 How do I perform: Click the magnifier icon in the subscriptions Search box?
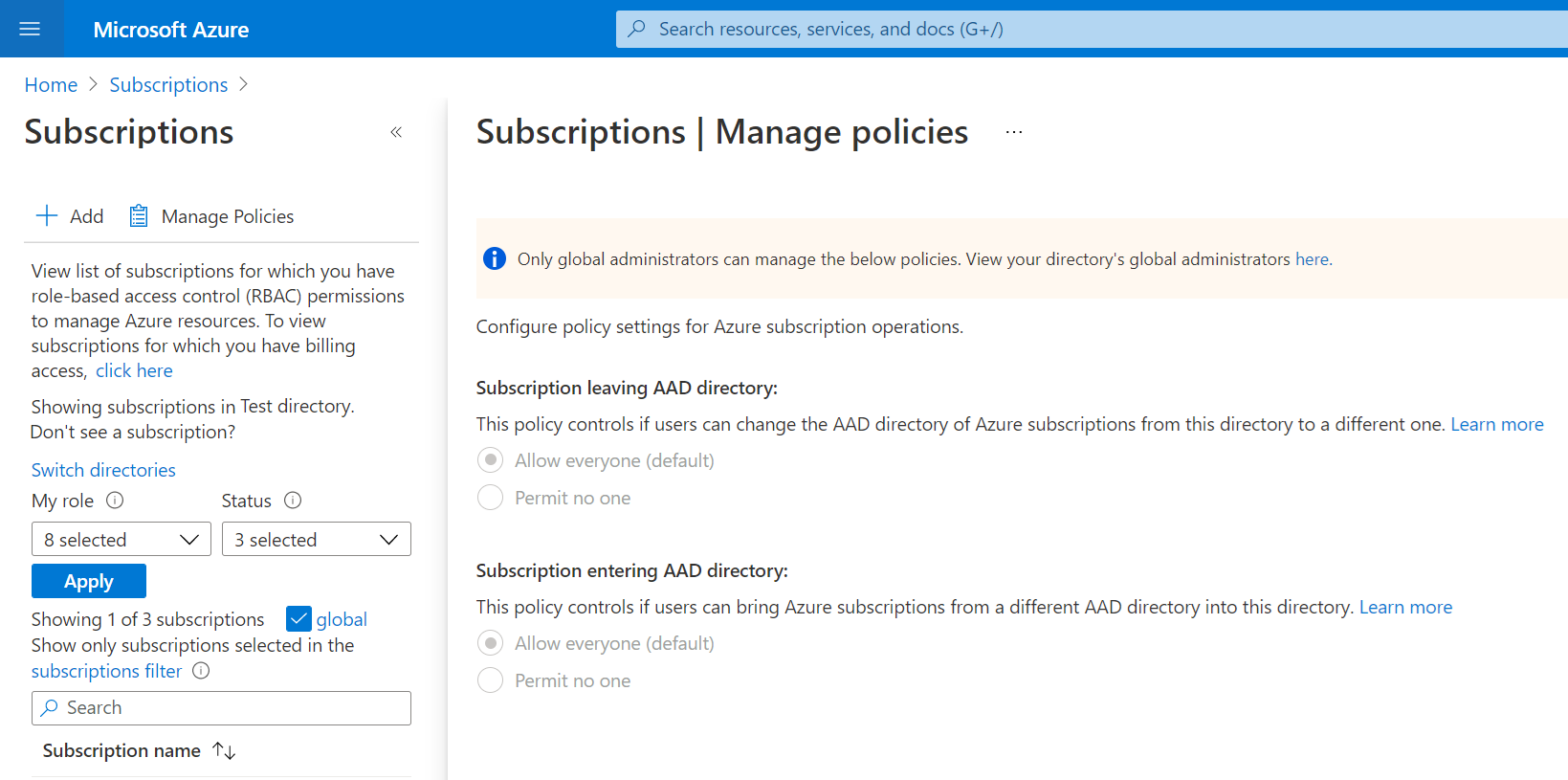[x=50, y=708]
